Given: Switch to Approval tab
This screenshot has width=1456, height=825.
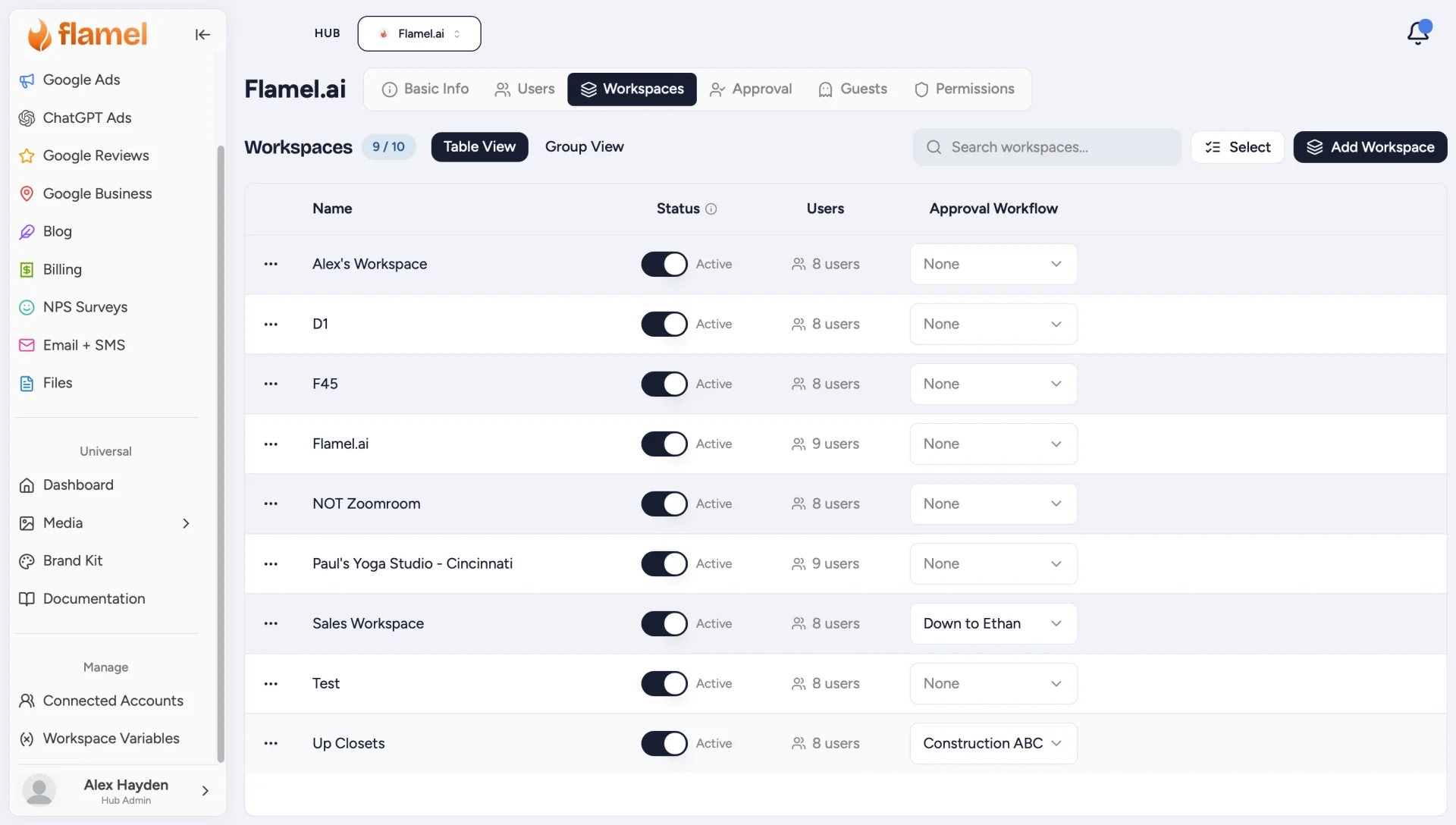Looking at the screenshot, I should [751, 89].
